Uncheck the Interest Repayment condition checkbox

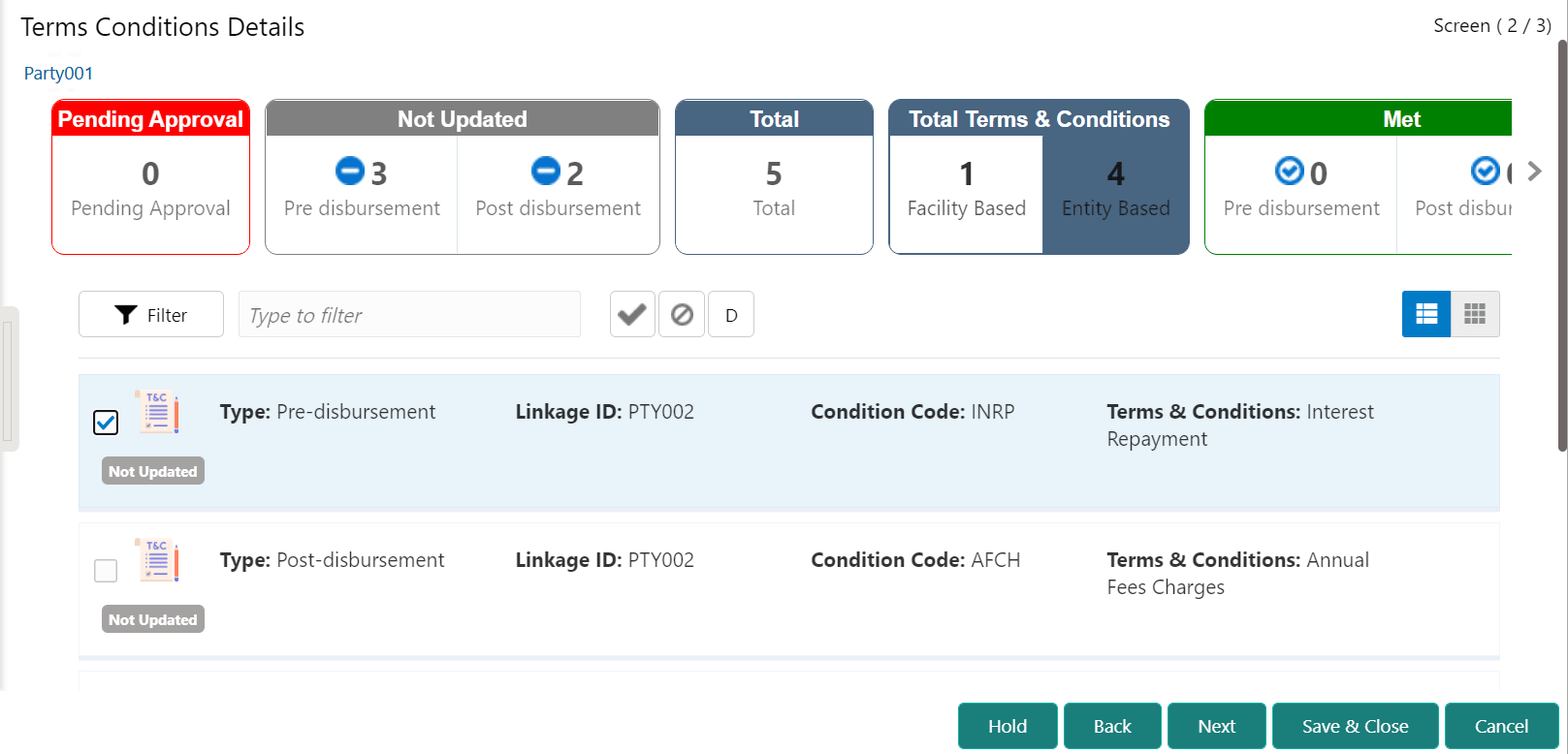click(106, 423)
